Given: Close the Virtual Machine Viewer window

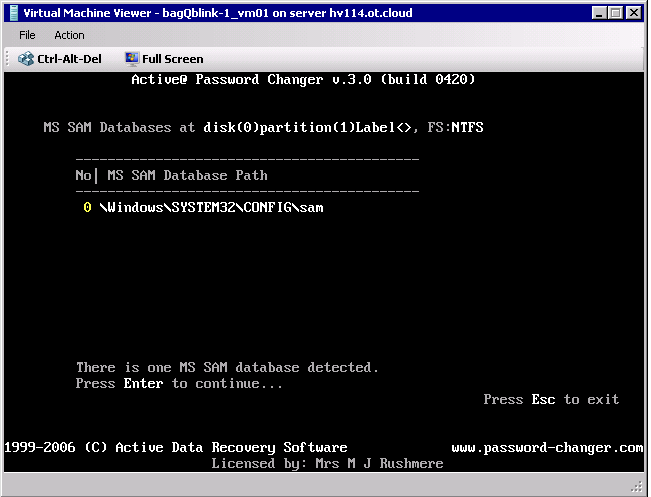Looking at the screenshot, I should [x=634, y=13].
